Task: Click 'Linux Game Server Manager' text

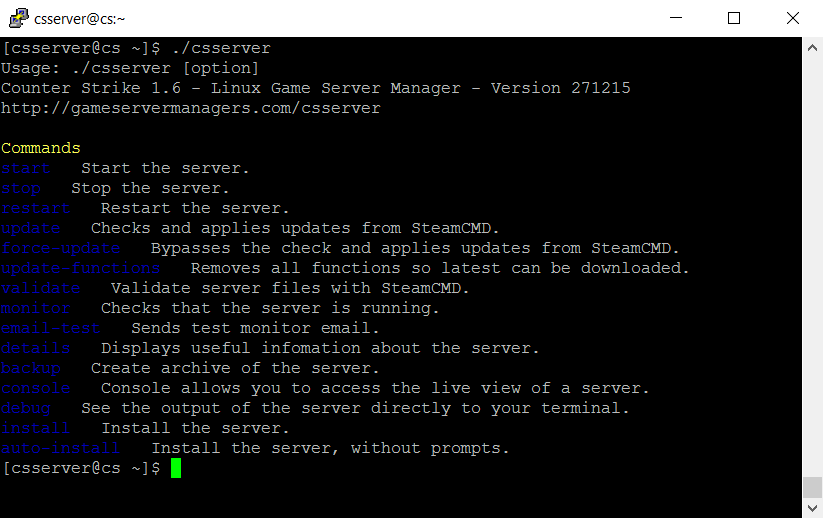Action: [x=336, y=88]
